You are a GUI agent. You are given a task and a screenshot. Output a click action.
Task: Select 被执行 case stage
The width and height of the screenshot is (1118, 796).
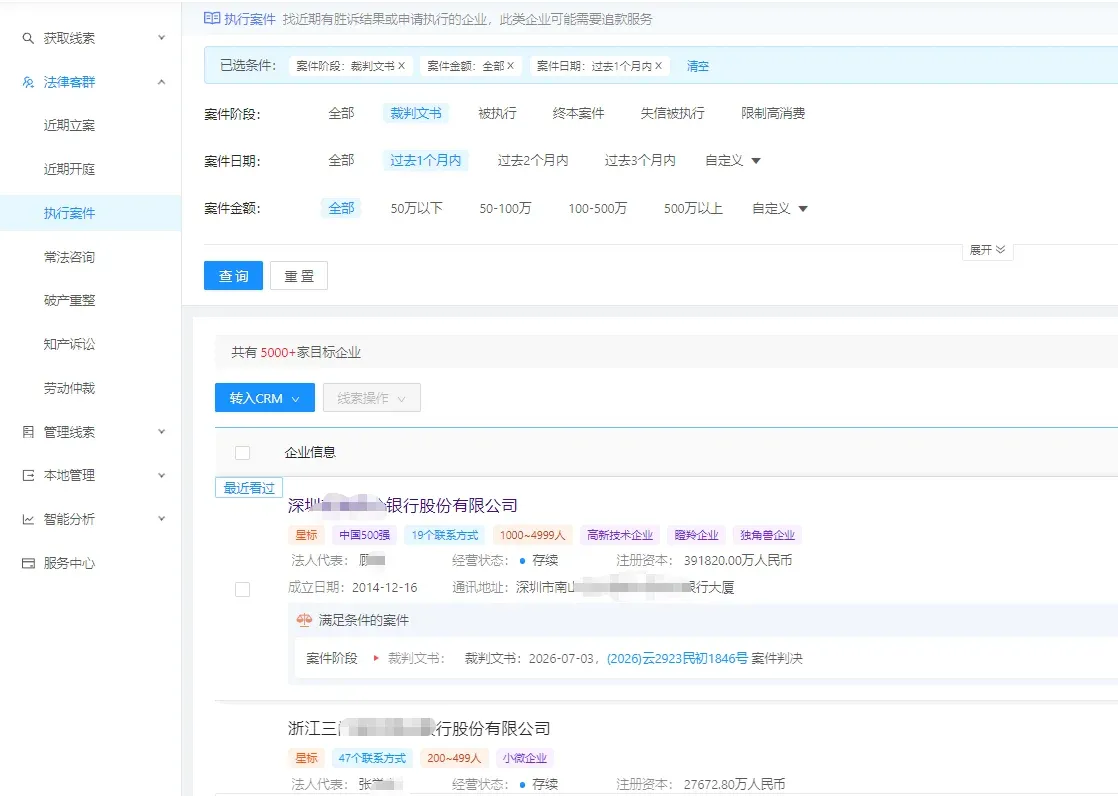(x=497, y=113)
